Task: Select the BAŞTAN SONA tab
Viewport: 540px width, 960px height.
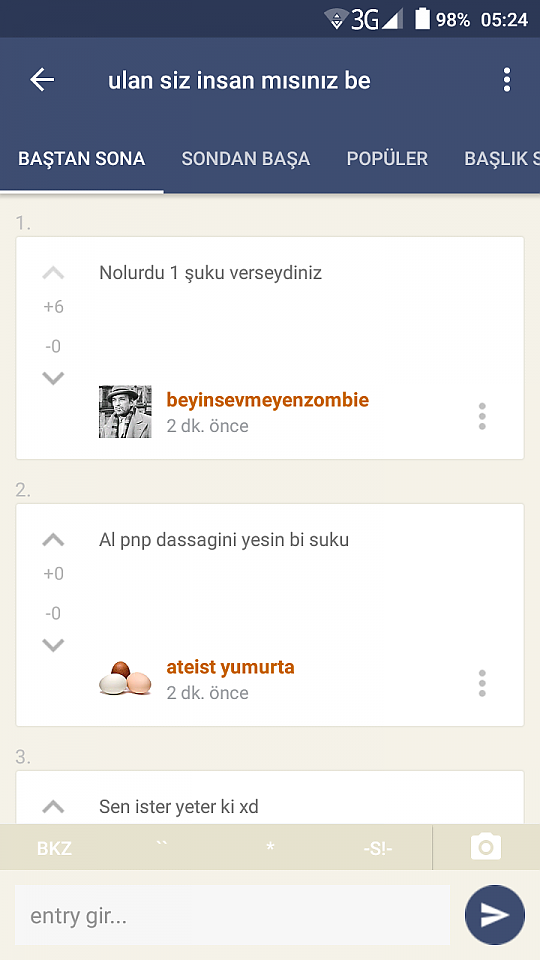Action: [81, 159]
